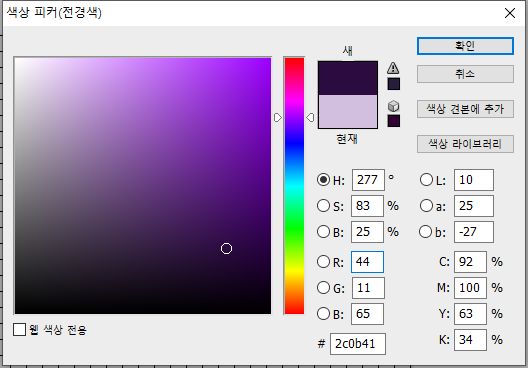Click the vertical hue slider bar
528x368 pixels.
point(294,186)
